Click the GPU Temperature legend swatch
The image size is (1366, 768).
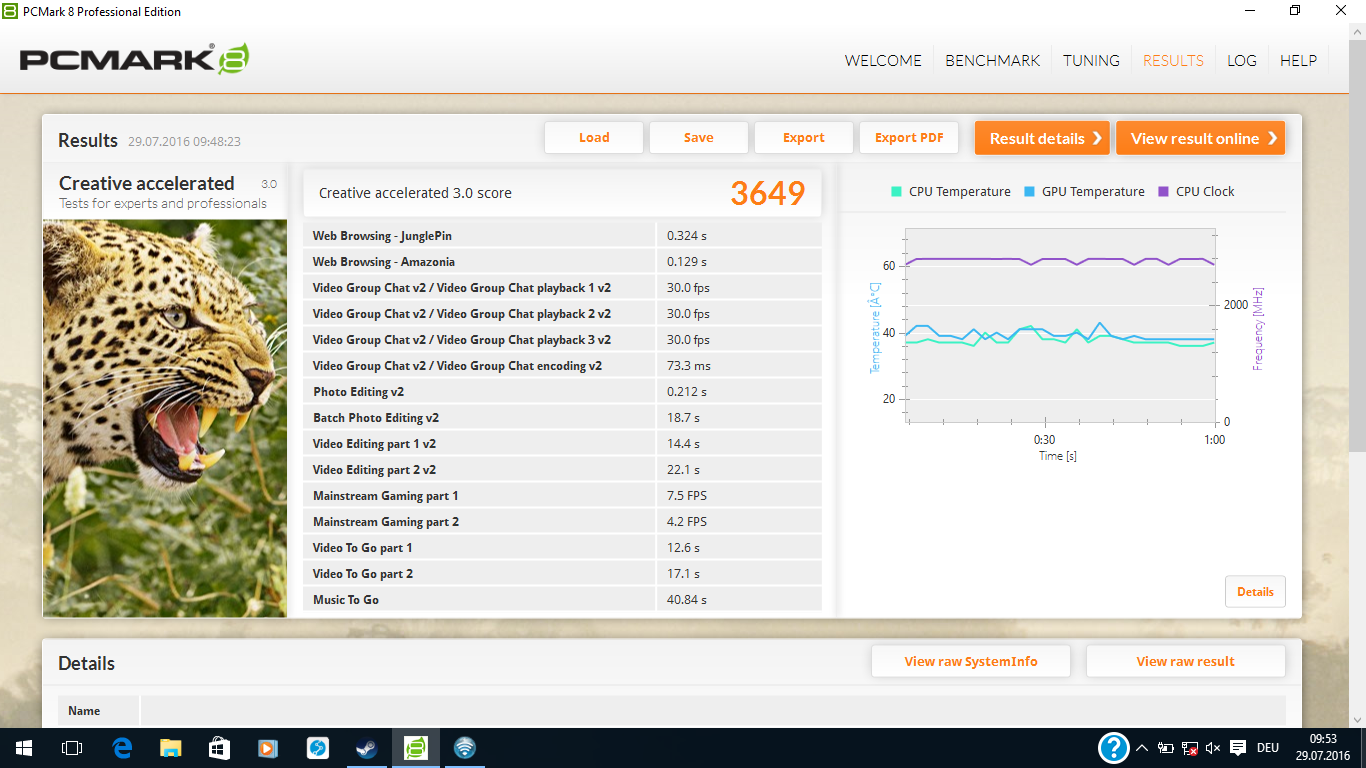click(1029, 191)
